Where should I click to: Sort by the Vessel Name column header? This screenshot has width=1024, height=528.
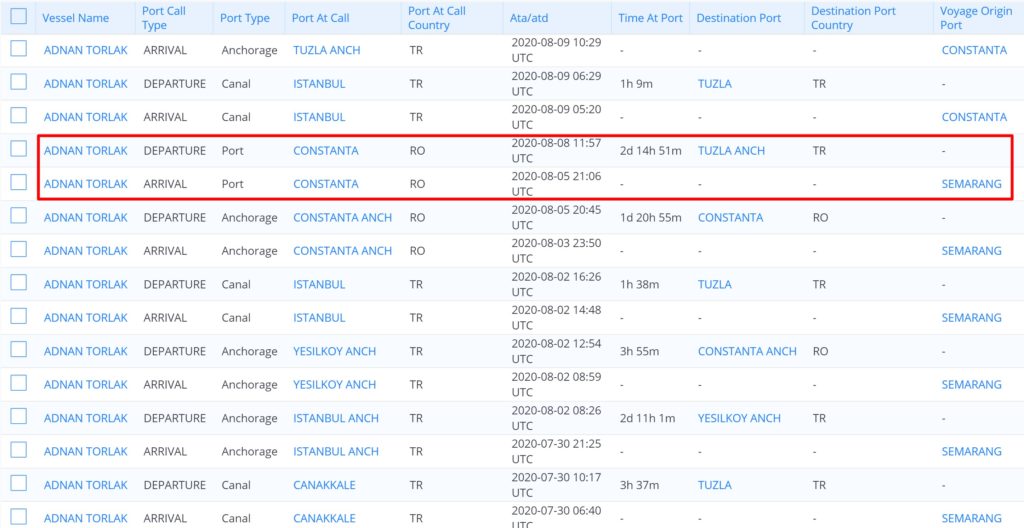75,18
